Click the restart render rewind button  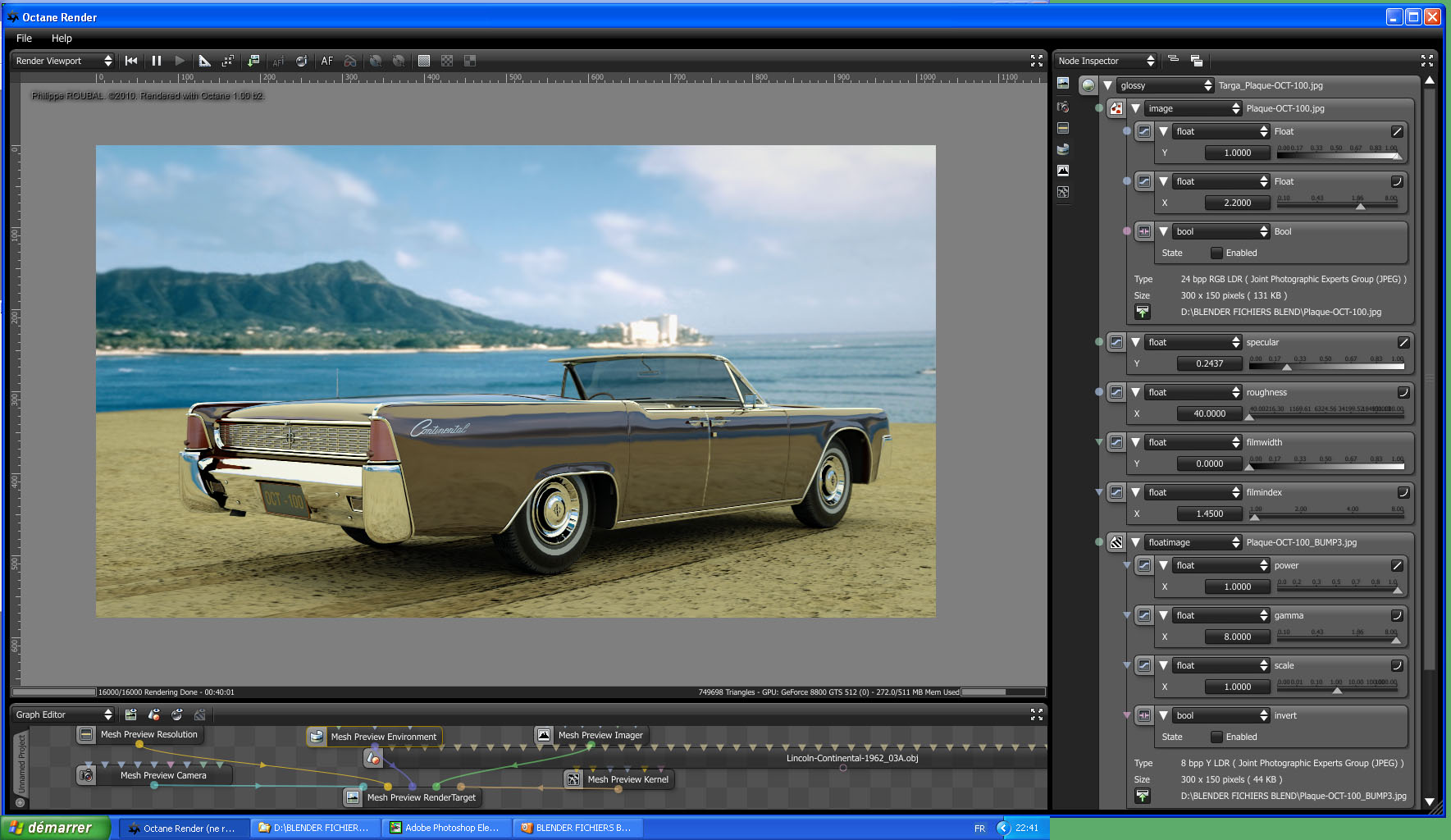[x=131, y=61]
